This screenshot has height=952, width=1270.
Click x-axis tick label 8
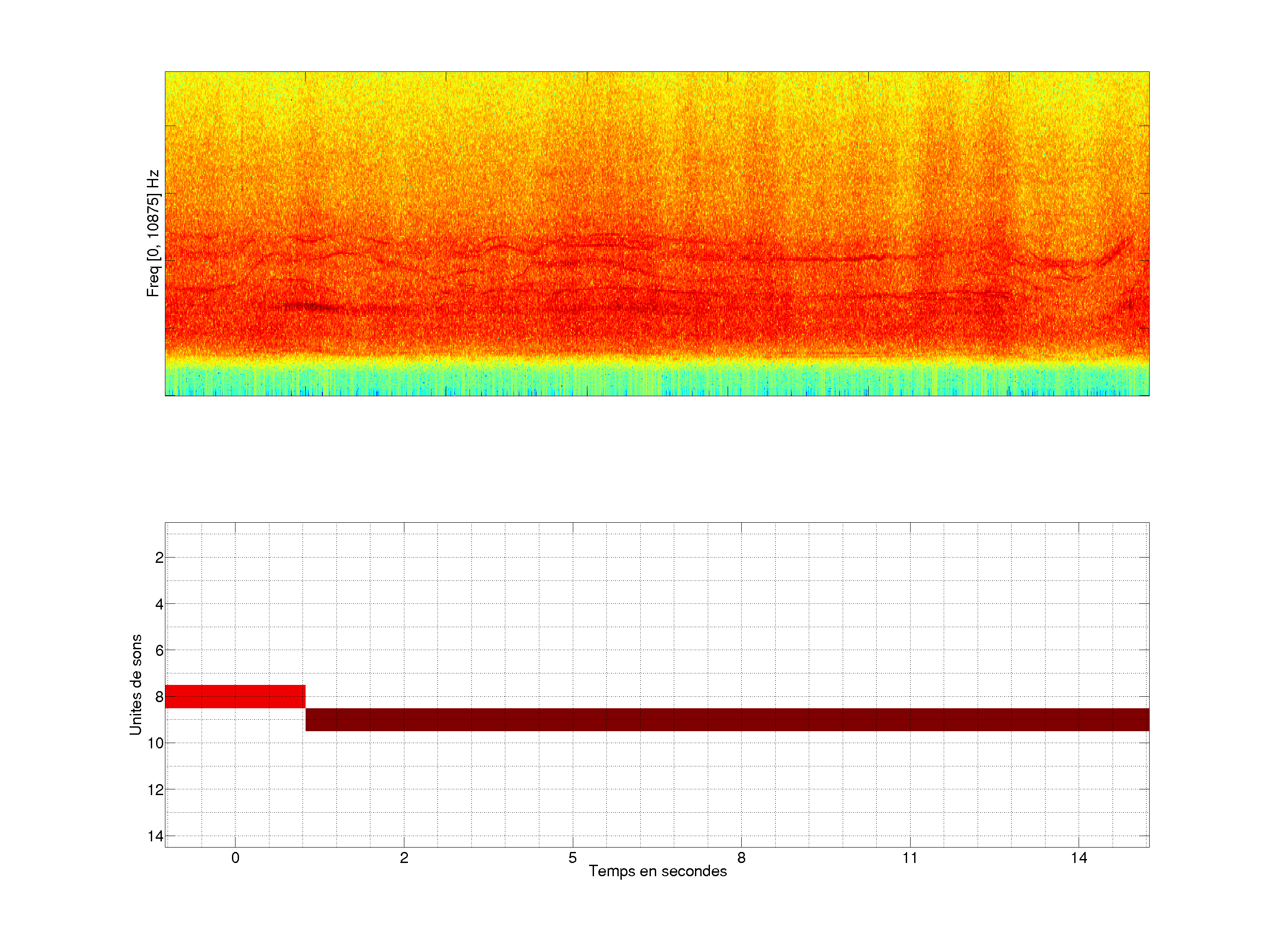pos(741,858)
